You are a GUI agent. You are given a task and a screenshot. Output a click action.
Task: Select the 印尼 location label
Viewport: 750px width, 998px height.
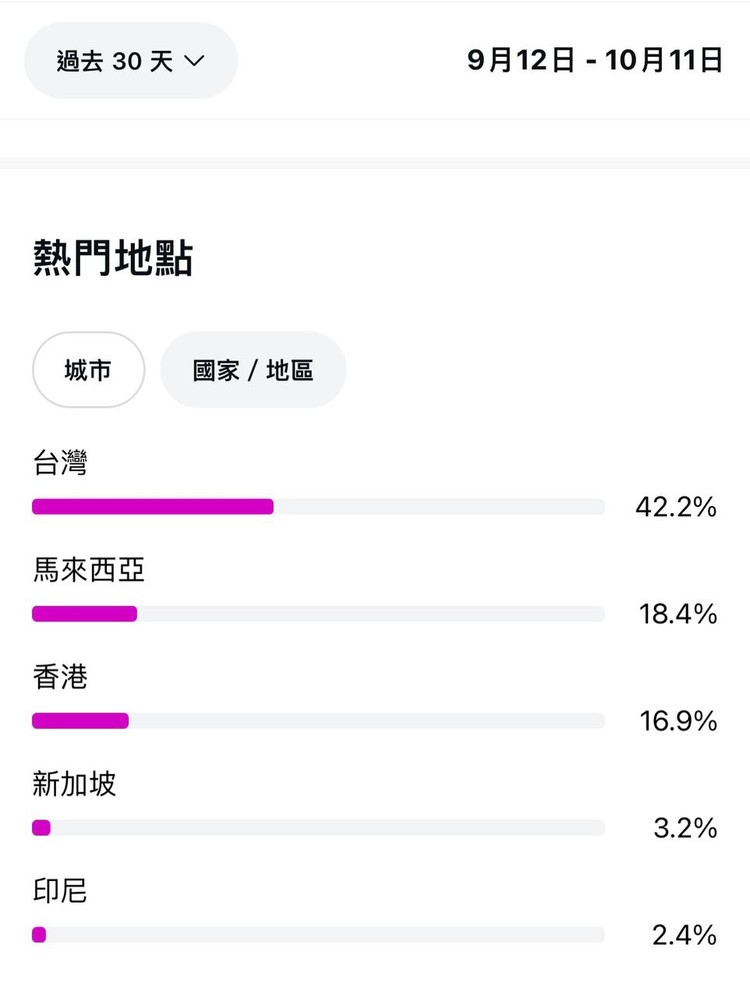[x=60, y=890]
